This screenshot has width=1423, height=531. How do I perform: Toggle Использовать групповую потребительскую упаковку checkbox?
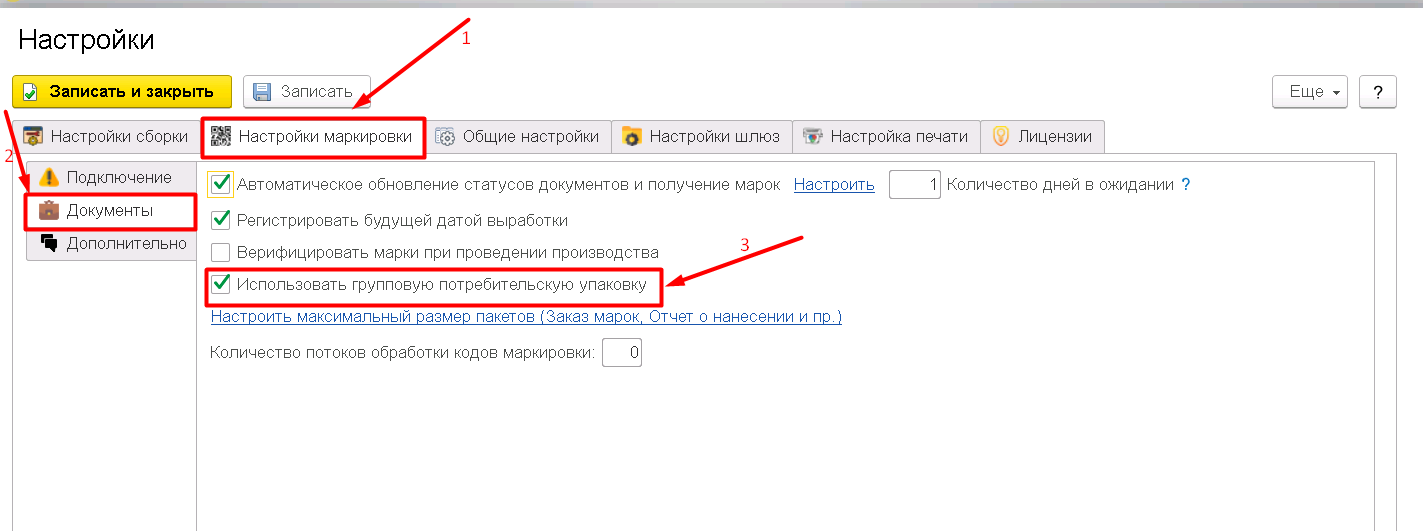point(221,285)
